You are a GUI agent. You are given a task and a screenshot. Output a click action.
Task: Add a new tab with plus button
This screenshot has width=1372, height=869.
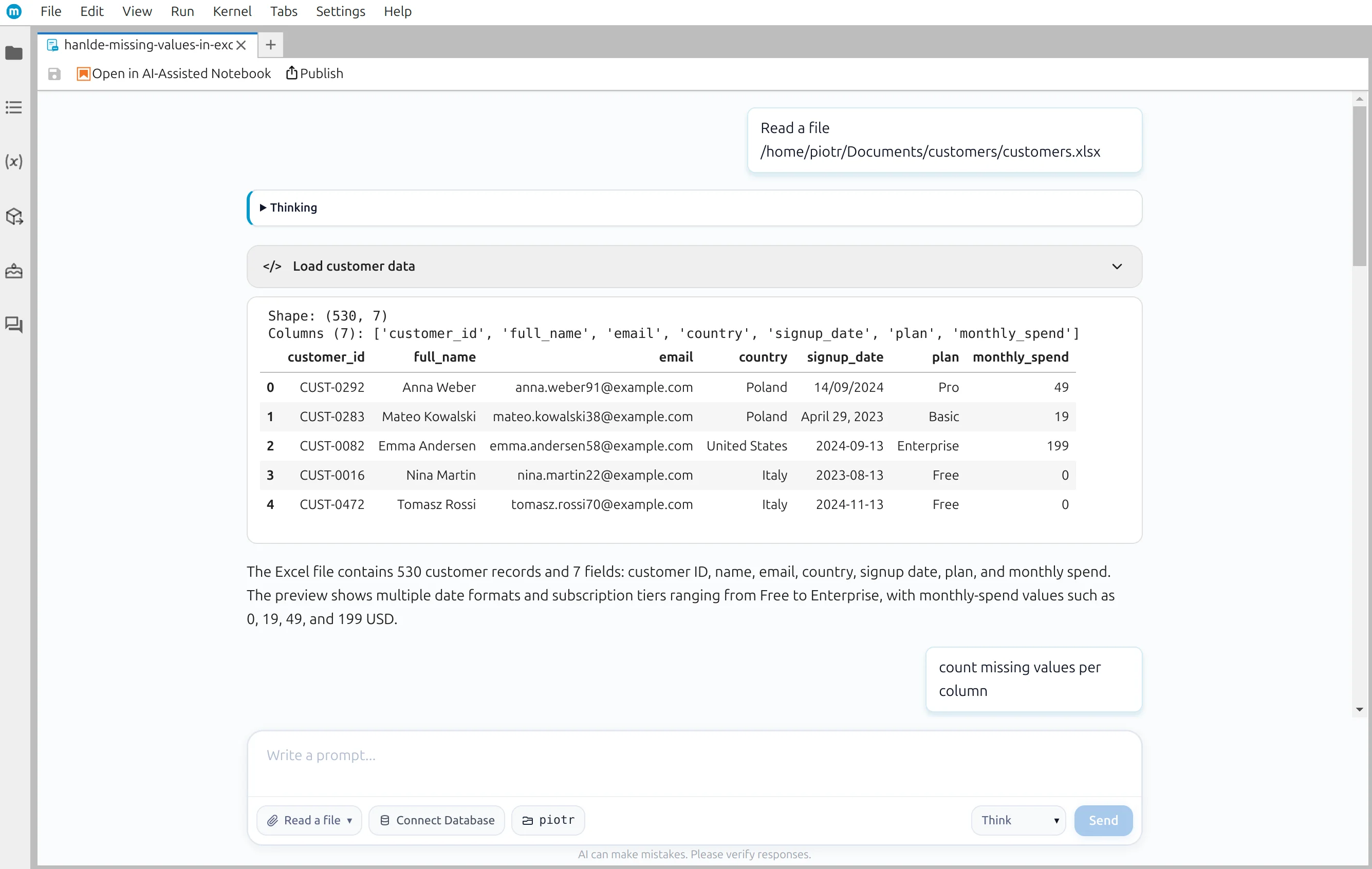(x=271, y=44)
